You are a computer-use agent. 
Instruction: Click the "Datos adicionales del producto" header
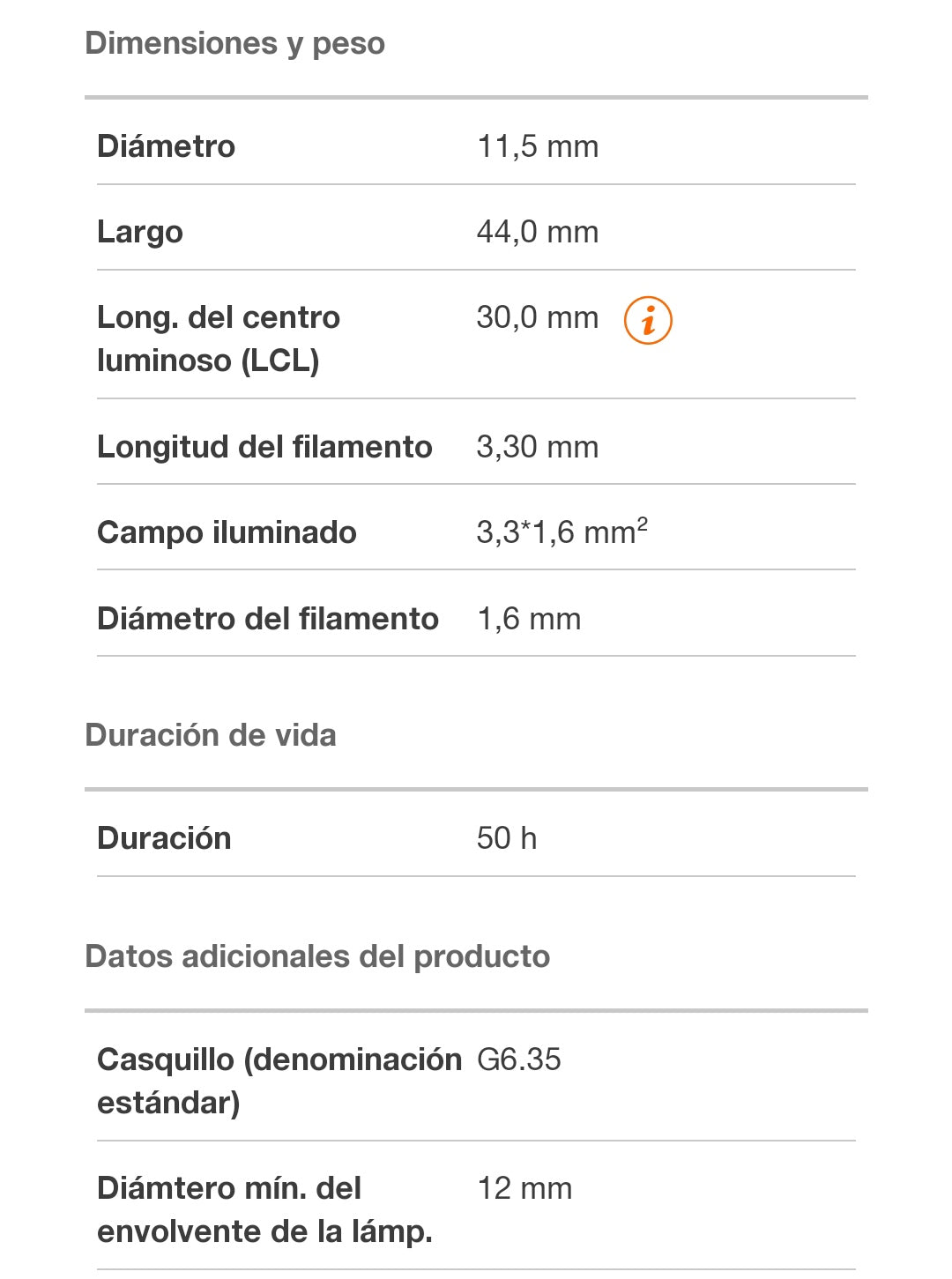pos(317,956)
